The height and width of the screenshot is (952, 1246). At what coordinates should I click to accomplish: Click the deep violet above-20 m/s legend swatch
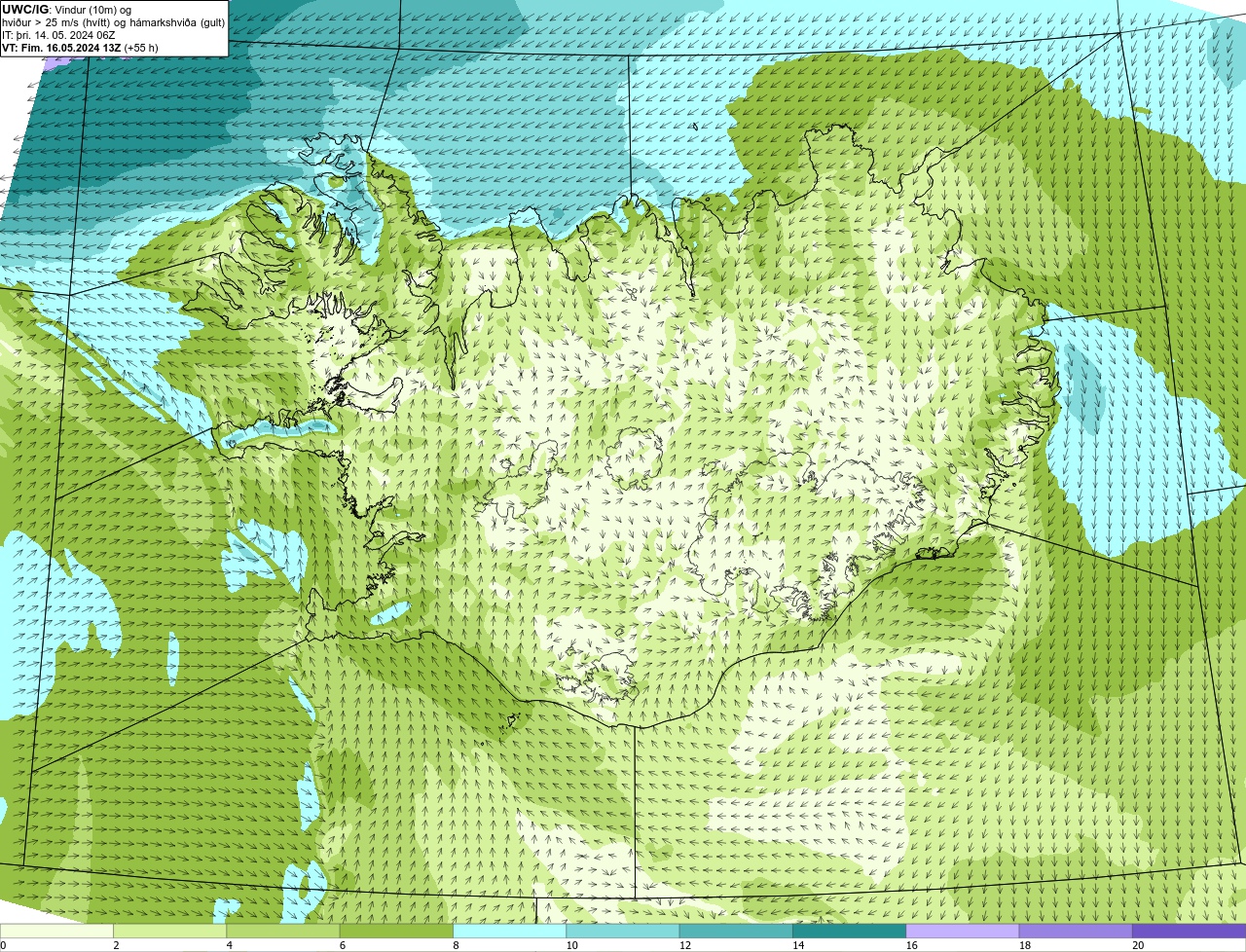coord(1189,931)
